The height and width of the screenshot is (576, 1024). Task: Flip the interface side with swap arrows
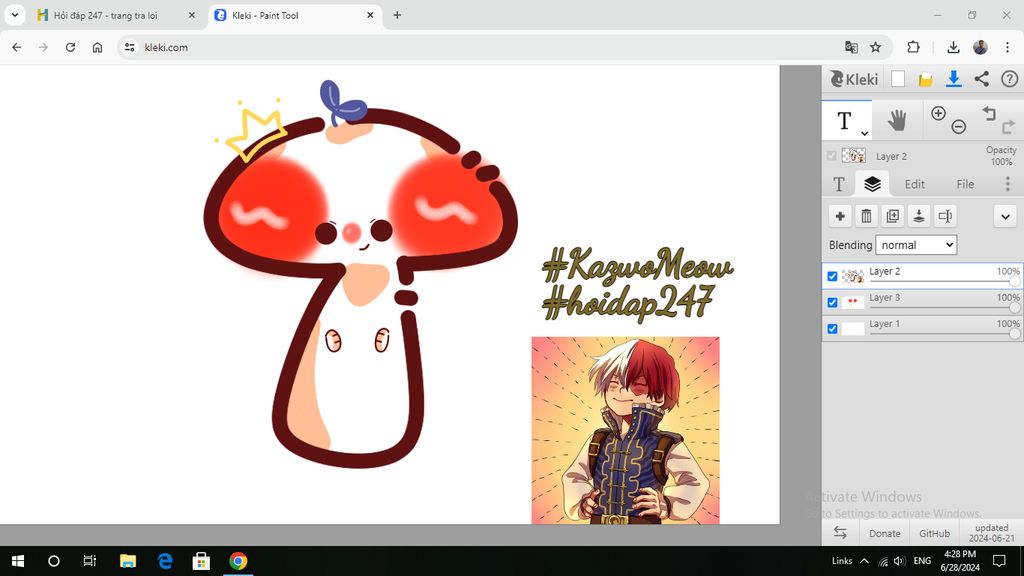pyautogui.click(x=840, y=533)
